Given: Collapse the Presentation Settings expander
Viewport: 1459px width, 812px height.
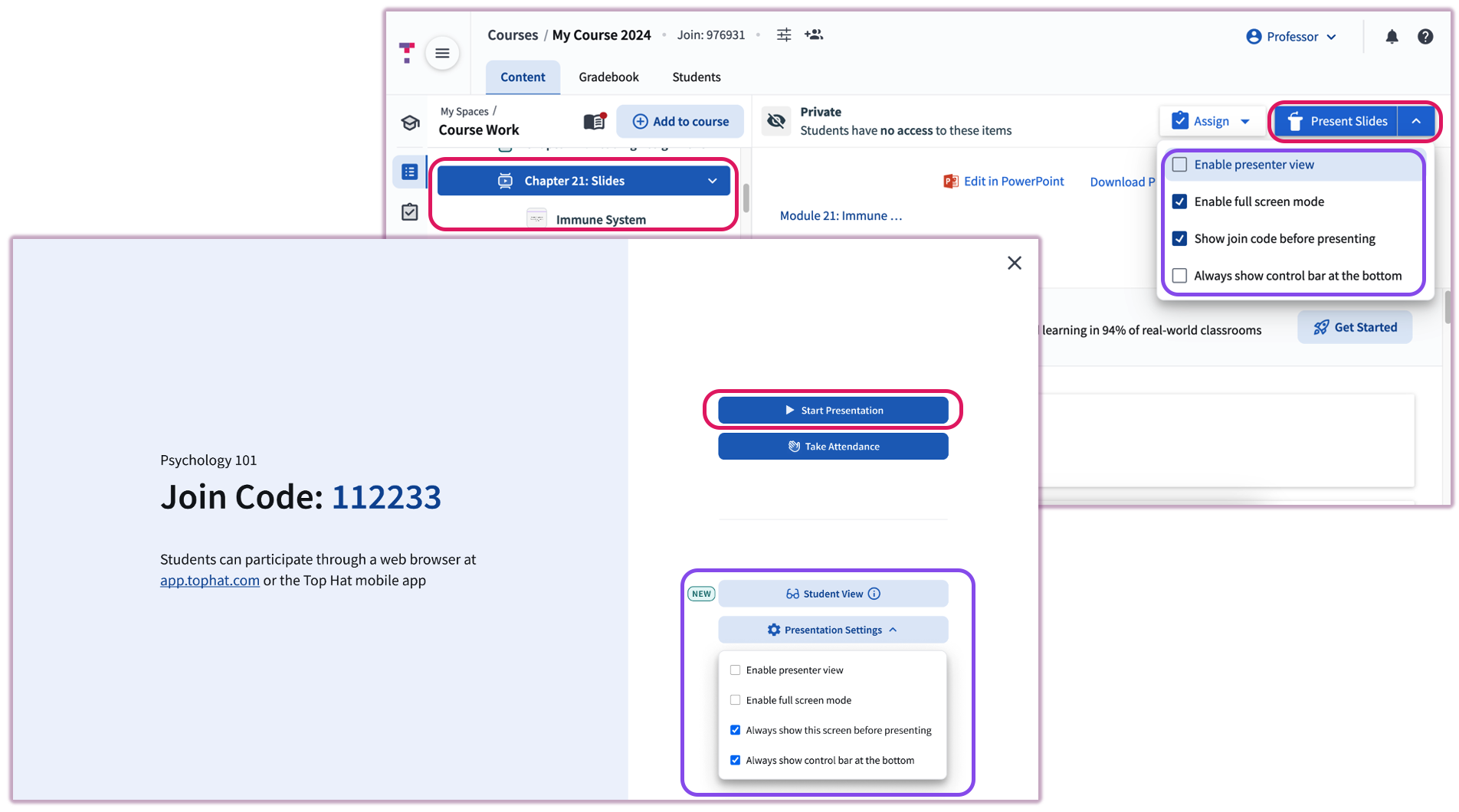Looking at the screenshot, I should coord(833,630).
